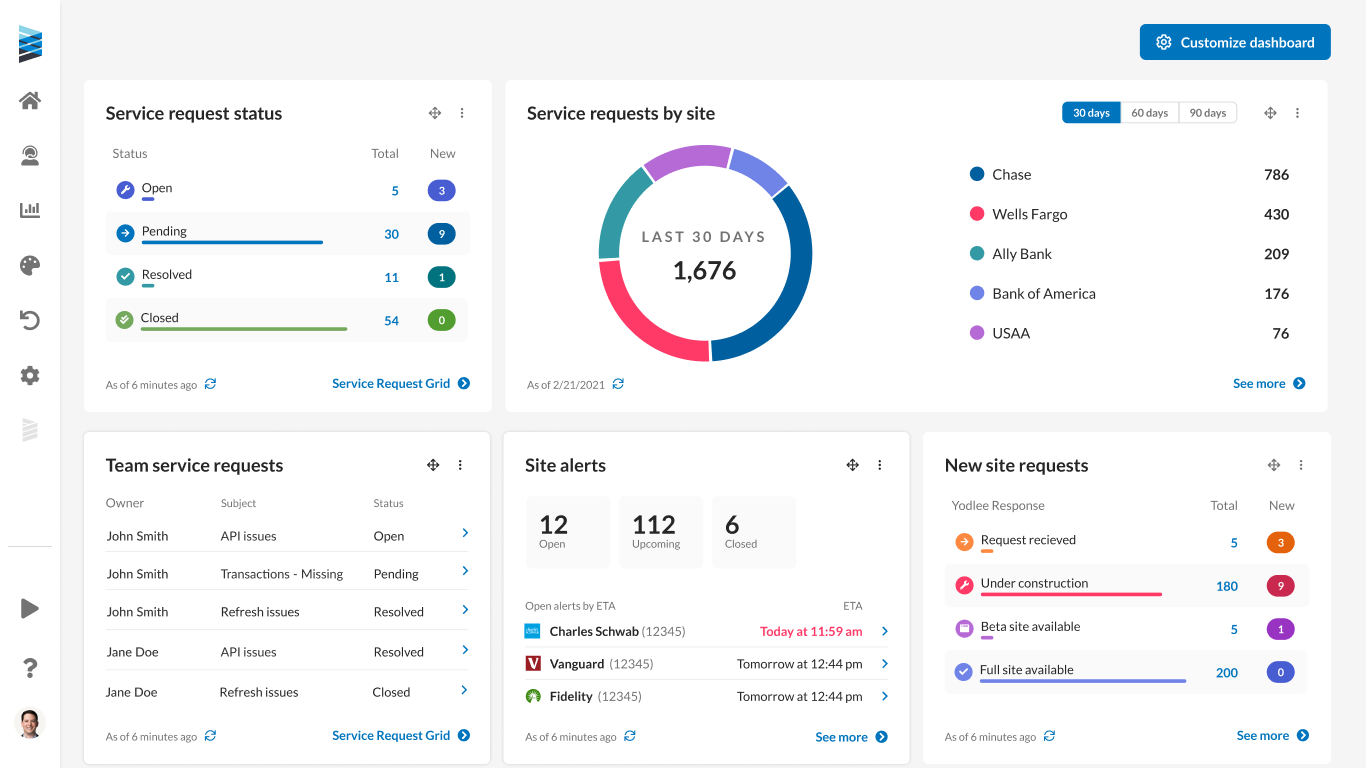Click the play triangle icon in sidebar
This screenshot has width=1366, height=768.
[30, 608]
